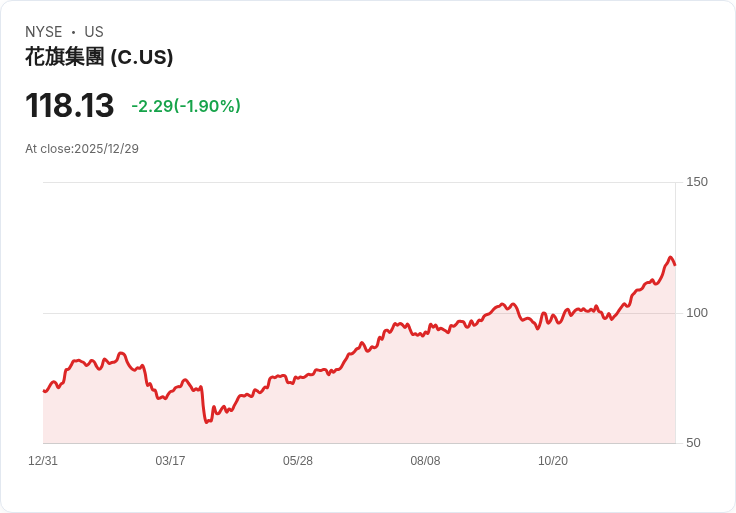Click the 10/20 date axis label
Image resolution: width=736 pixels, height=513 pixels.
click(x=552, y=460)
